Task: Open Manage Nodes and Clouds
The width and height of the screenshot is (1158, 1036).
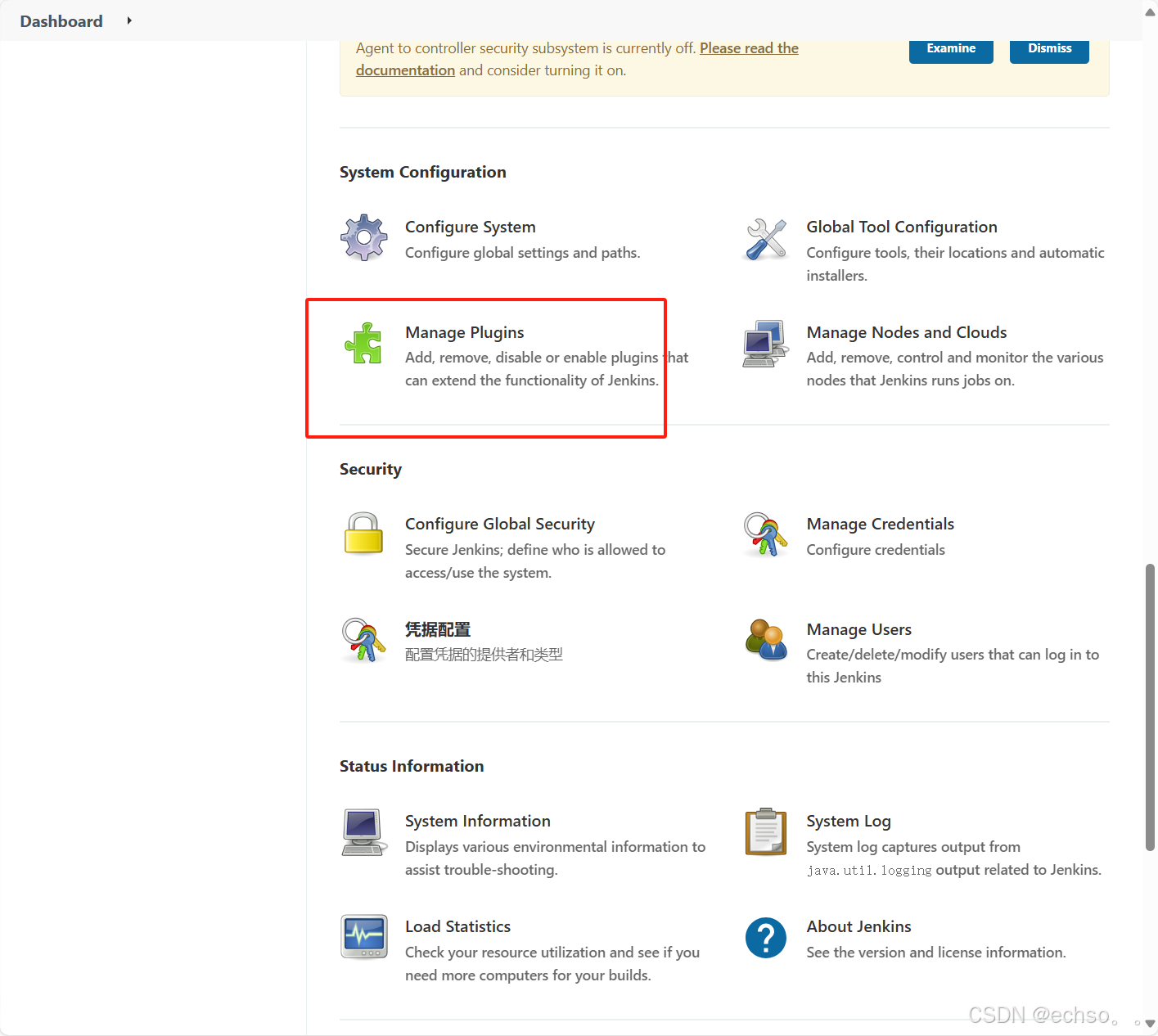Action: pos(907,332)
